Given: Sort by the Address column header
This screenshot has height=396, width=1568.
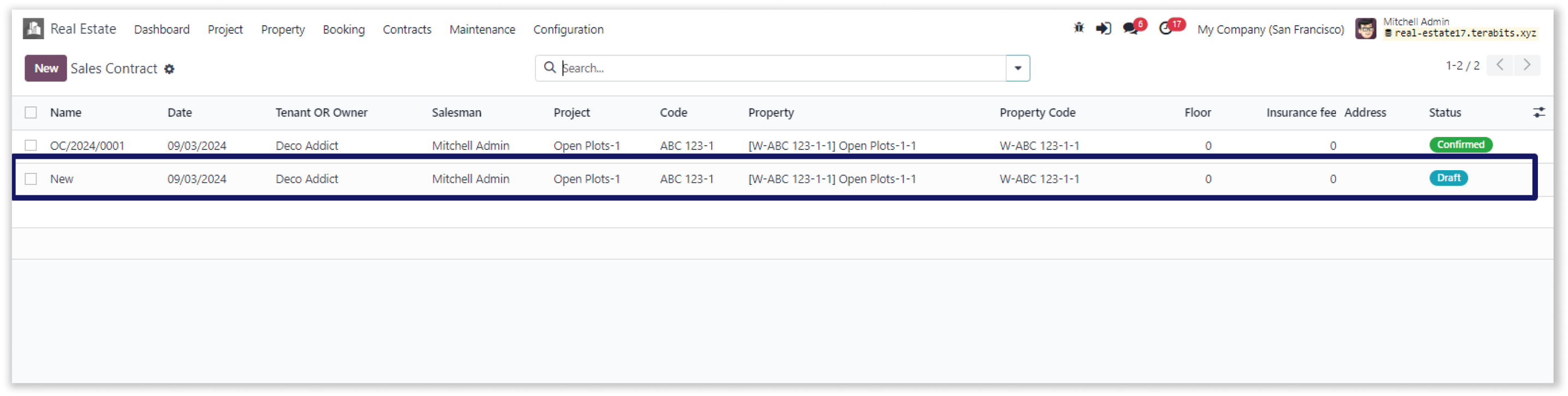Looking at the screenshot, I should [x=1364, y=112].
